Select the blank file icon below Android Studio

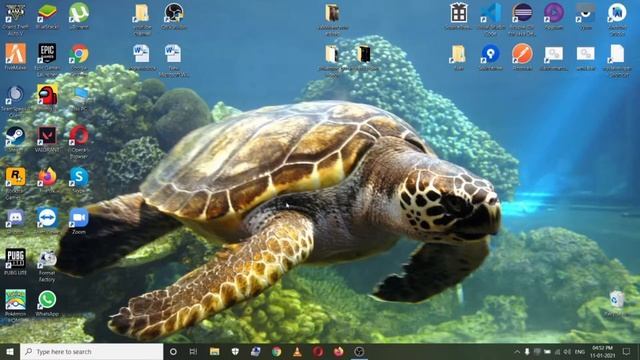pos(617,60)
